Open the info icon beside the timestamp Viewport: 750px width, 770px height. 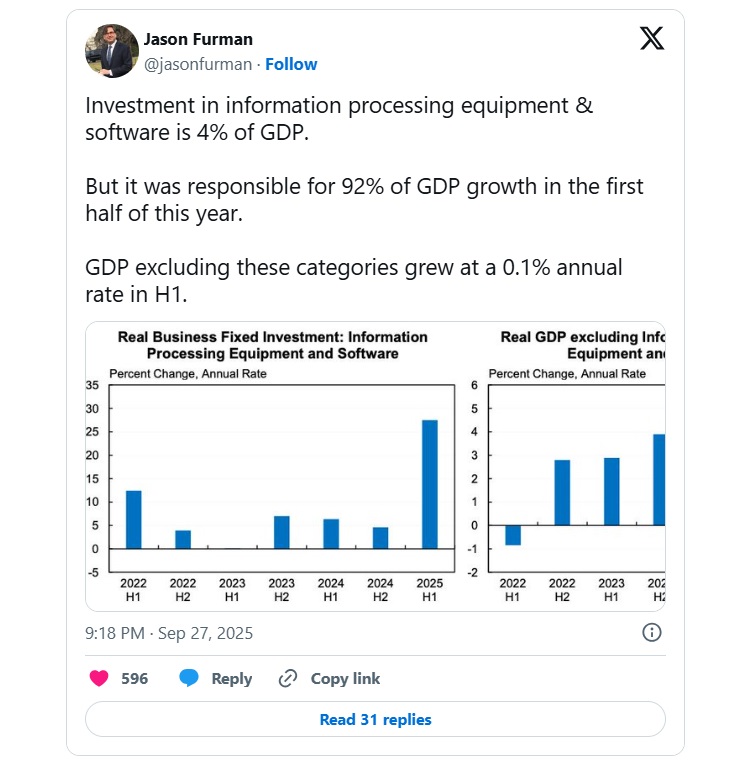coord(650,632)
